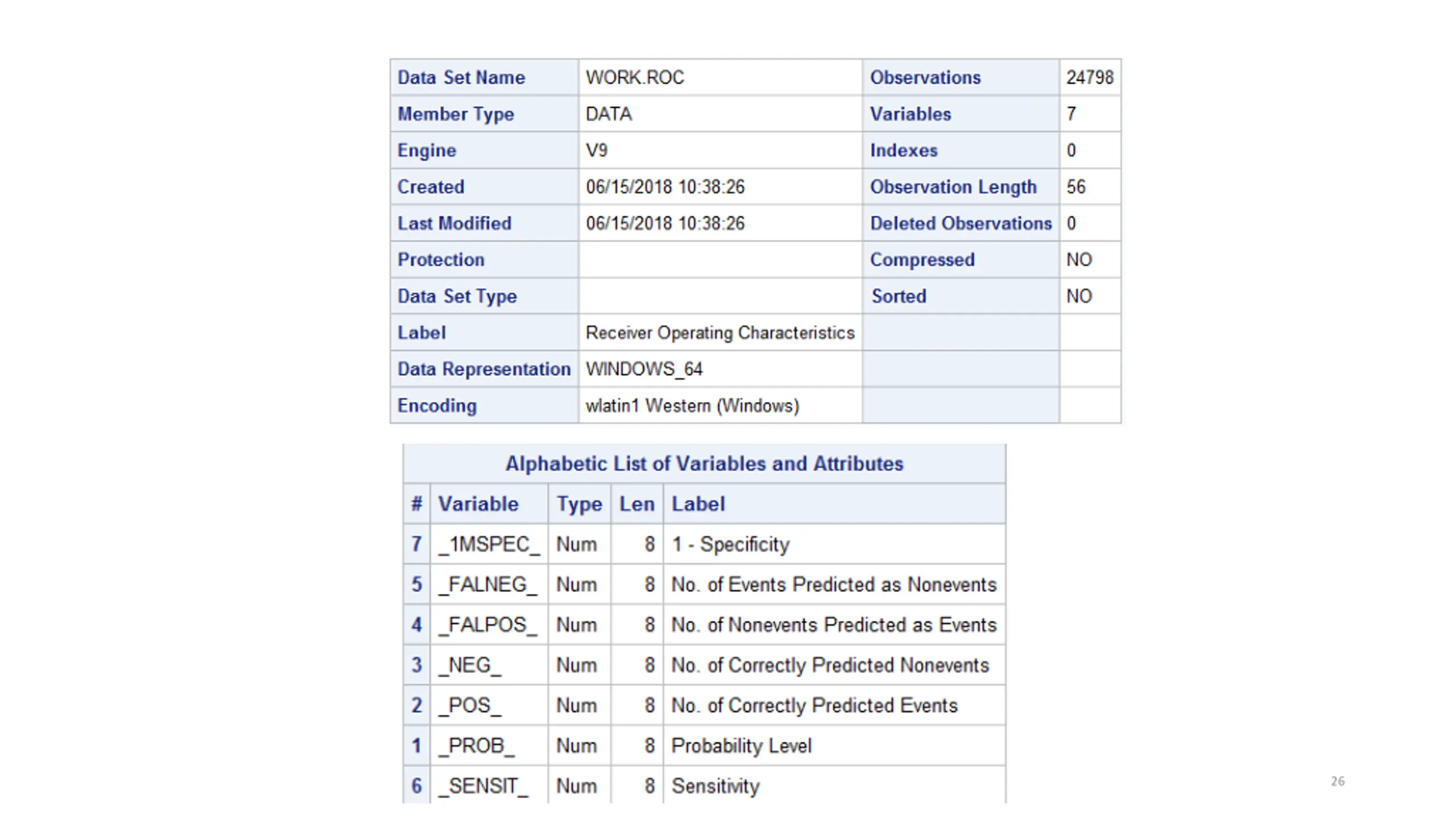Select the 'Member Type' label
Image resolution: width=1456 pixels, height=819 pixels.
[456, 114]
